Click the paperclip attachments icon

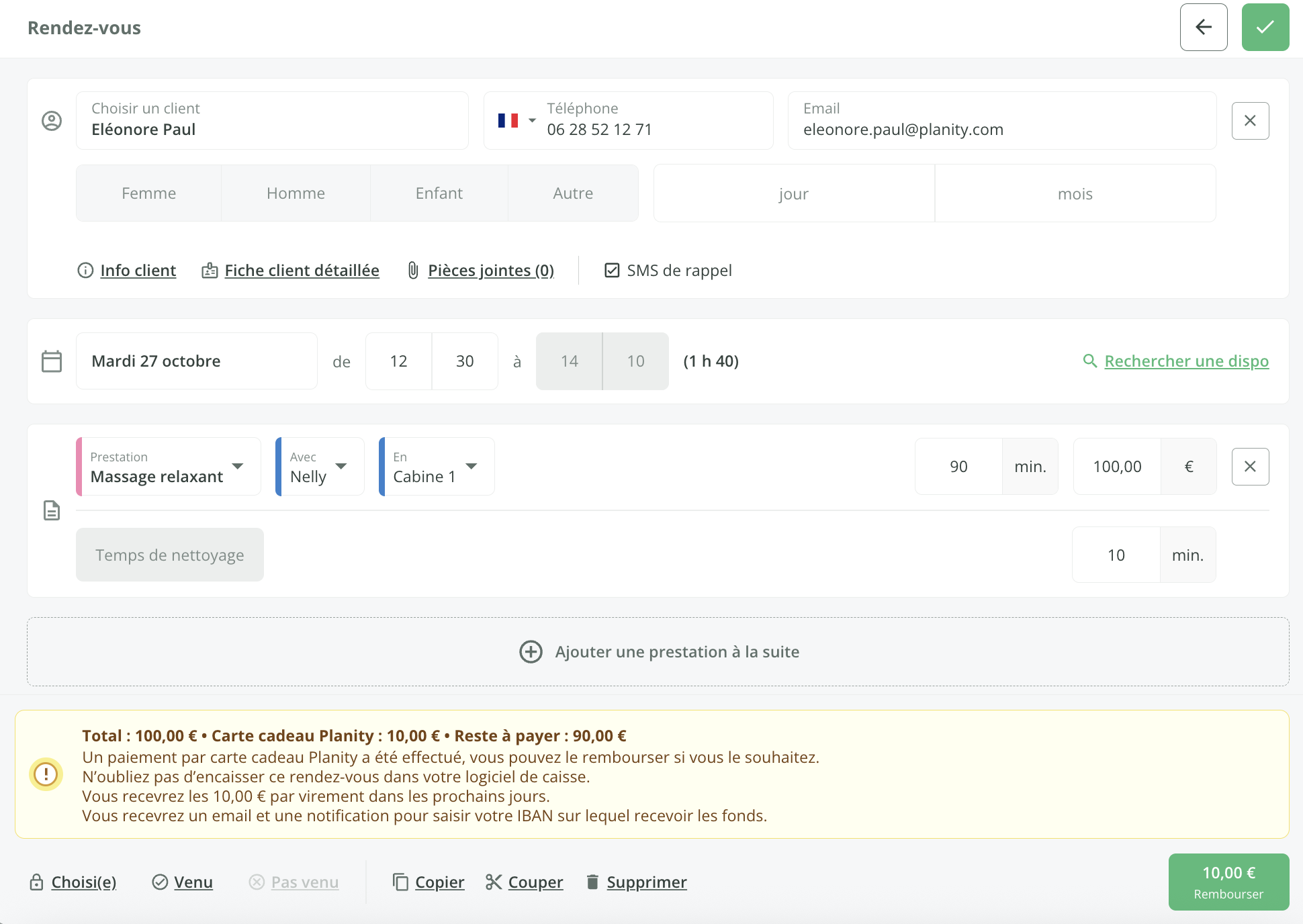[x=413, y=271]
